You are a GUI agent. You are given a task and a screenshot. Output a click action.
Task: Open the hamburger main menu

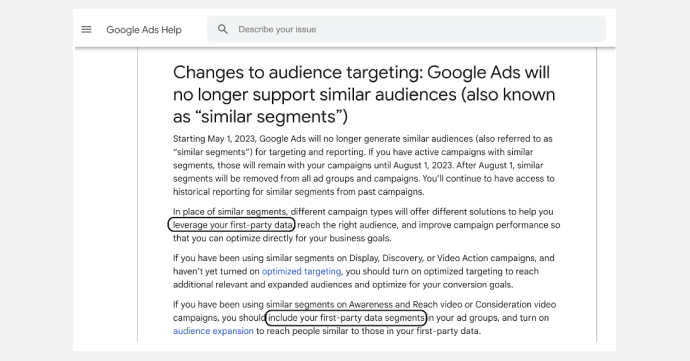coord(86,29)
